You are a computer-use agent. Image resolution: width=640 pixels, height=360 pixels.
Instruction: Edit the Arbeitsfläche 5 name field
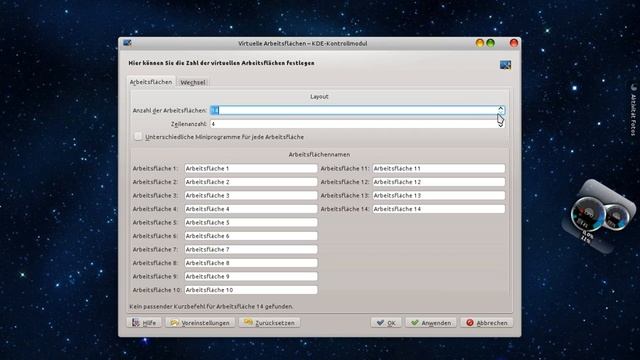251,222
